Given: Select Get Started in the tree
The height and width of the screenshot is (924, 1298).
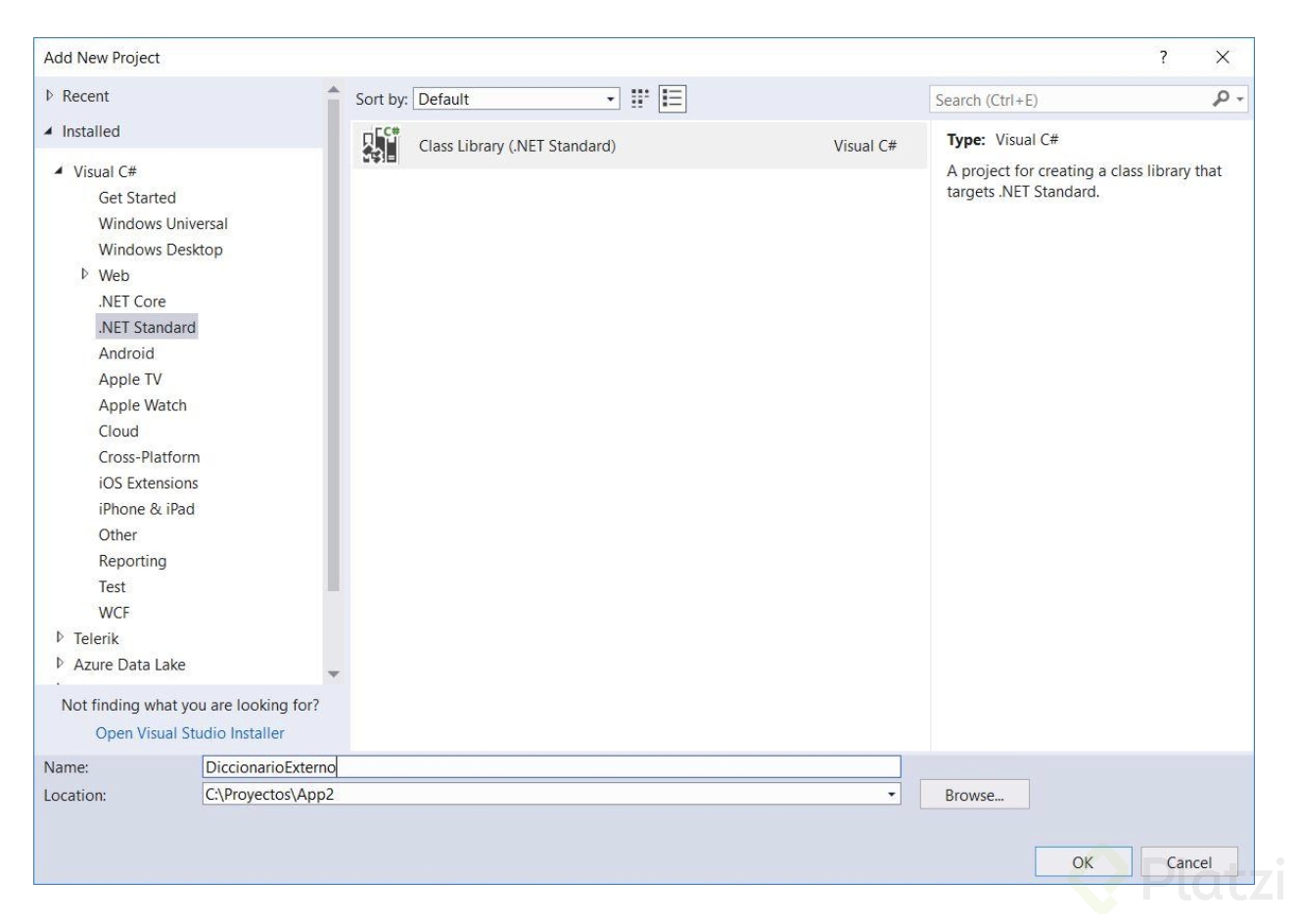Looking at the screenshot, I should [137, 198].
